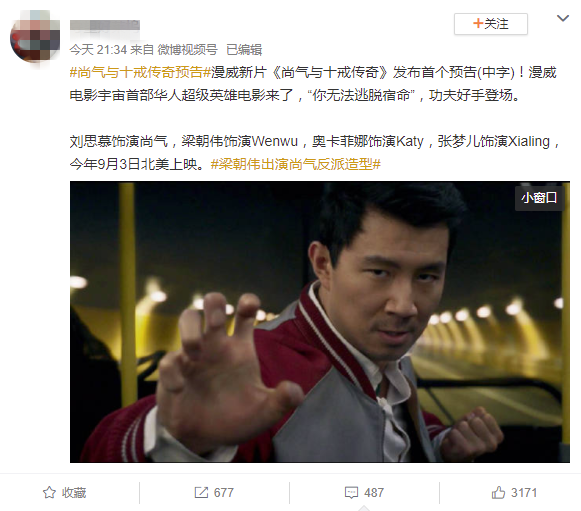Open the 今天 21:34 timestamp link
The width and height of the screenshot is (581, 511).
point(98,50)
